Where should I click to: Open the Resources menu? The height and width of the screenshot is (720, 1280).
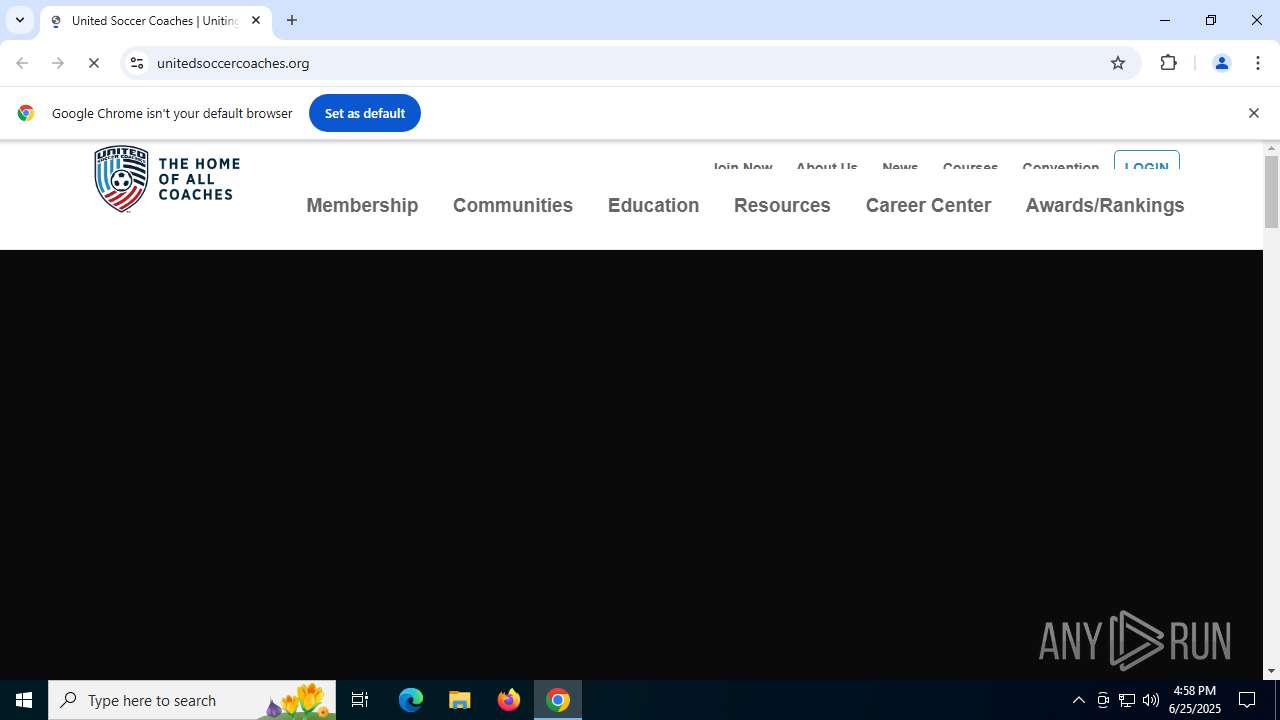[x=782, y=205]
